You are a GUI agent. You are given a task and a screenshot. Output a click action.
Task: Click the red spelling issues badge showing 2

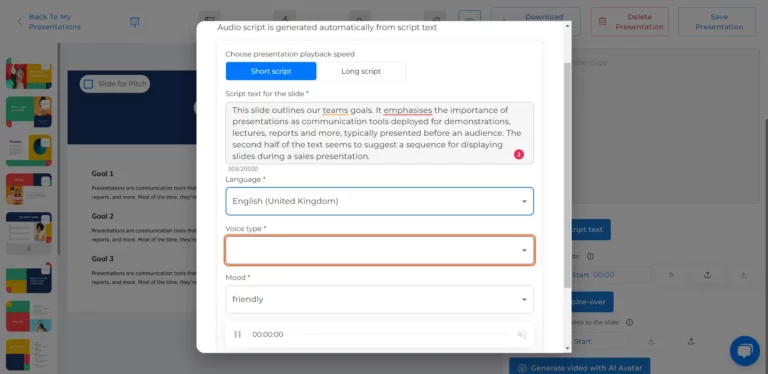(519, 155)
